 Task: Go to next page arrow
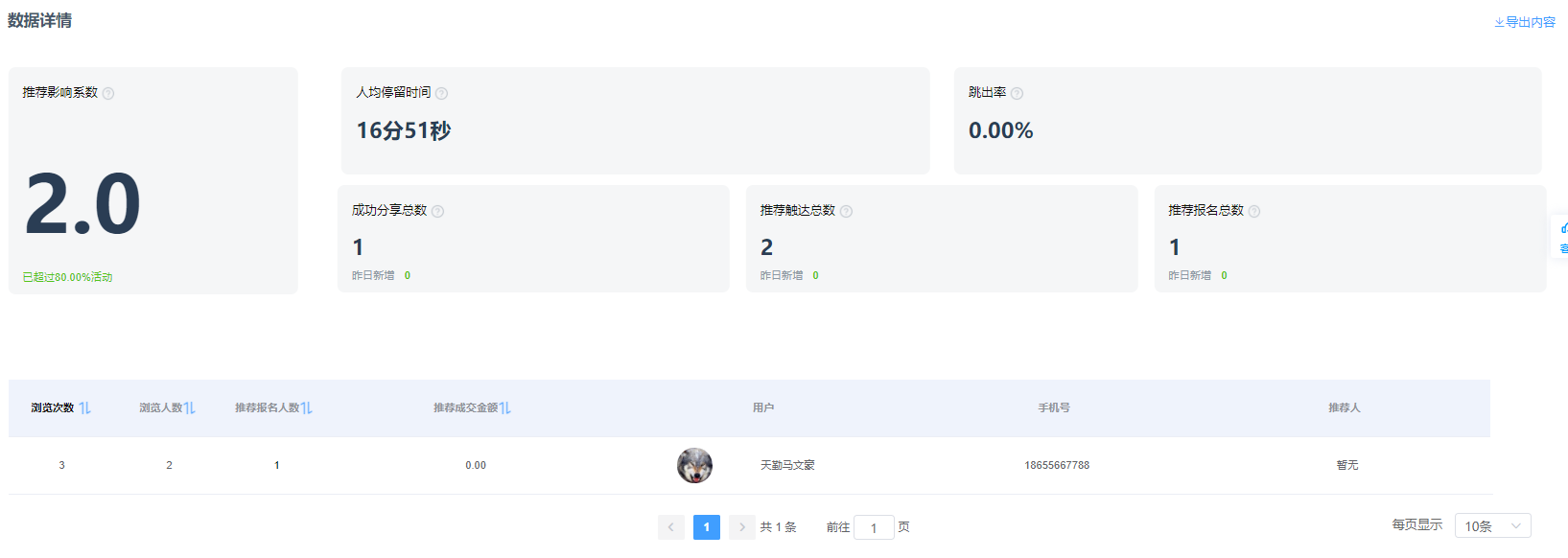741,527
